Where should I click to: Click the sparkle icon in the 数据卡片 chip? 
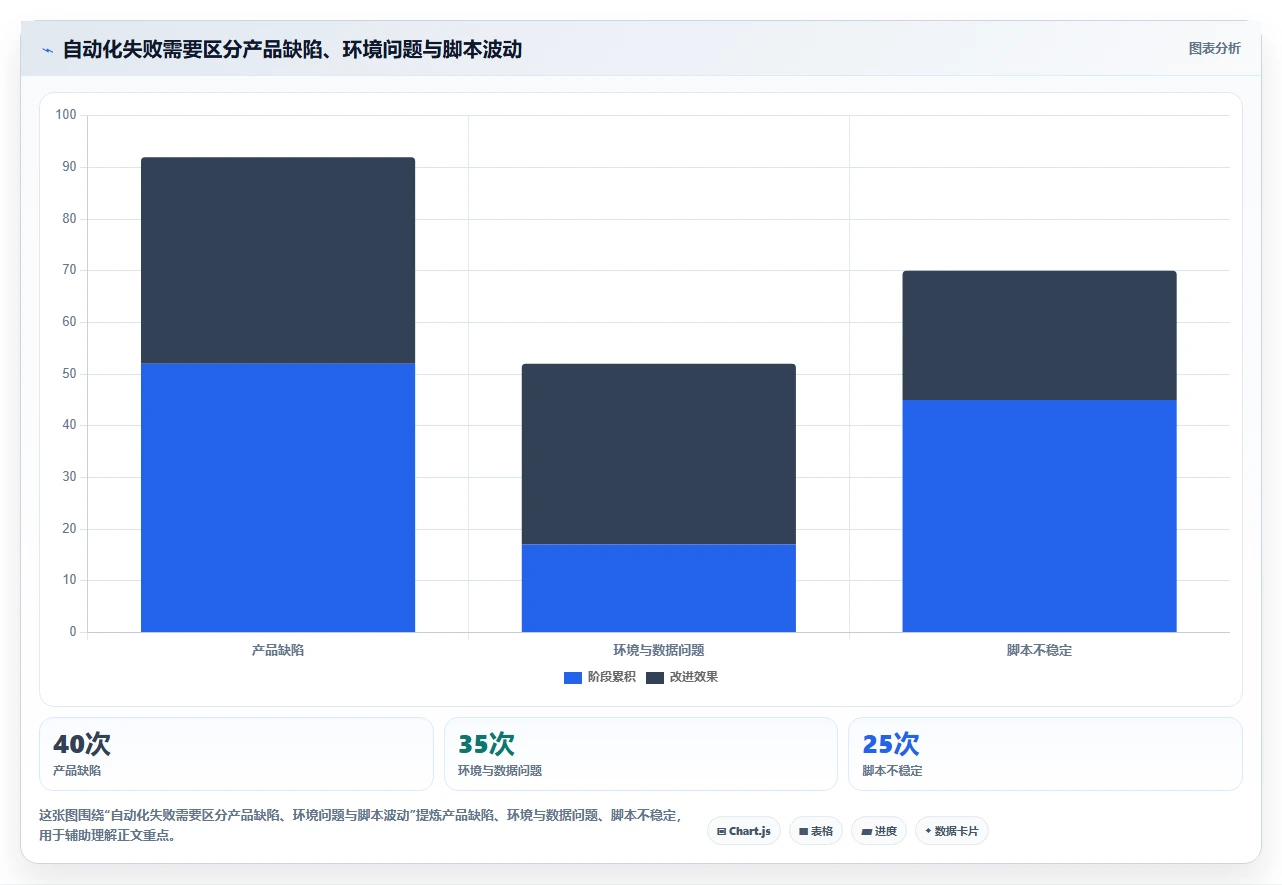(x=928, y=831)
